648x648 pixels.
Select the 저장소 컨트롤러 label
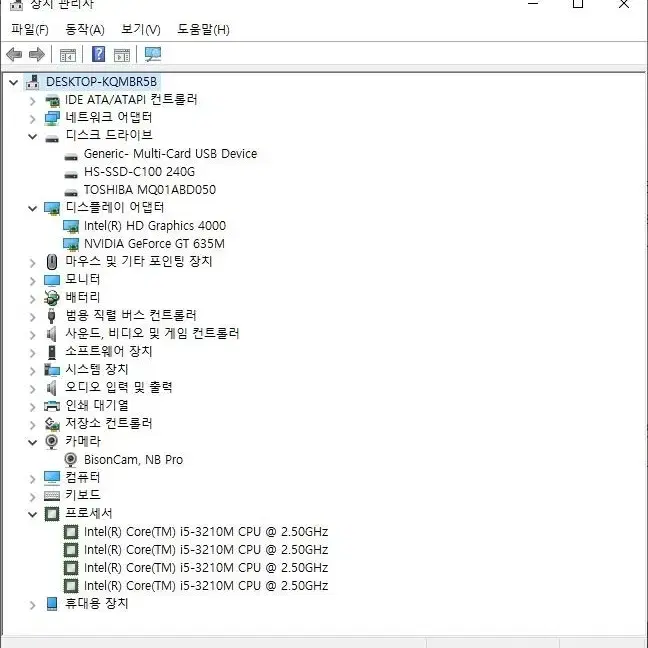(x=109, y=423)
